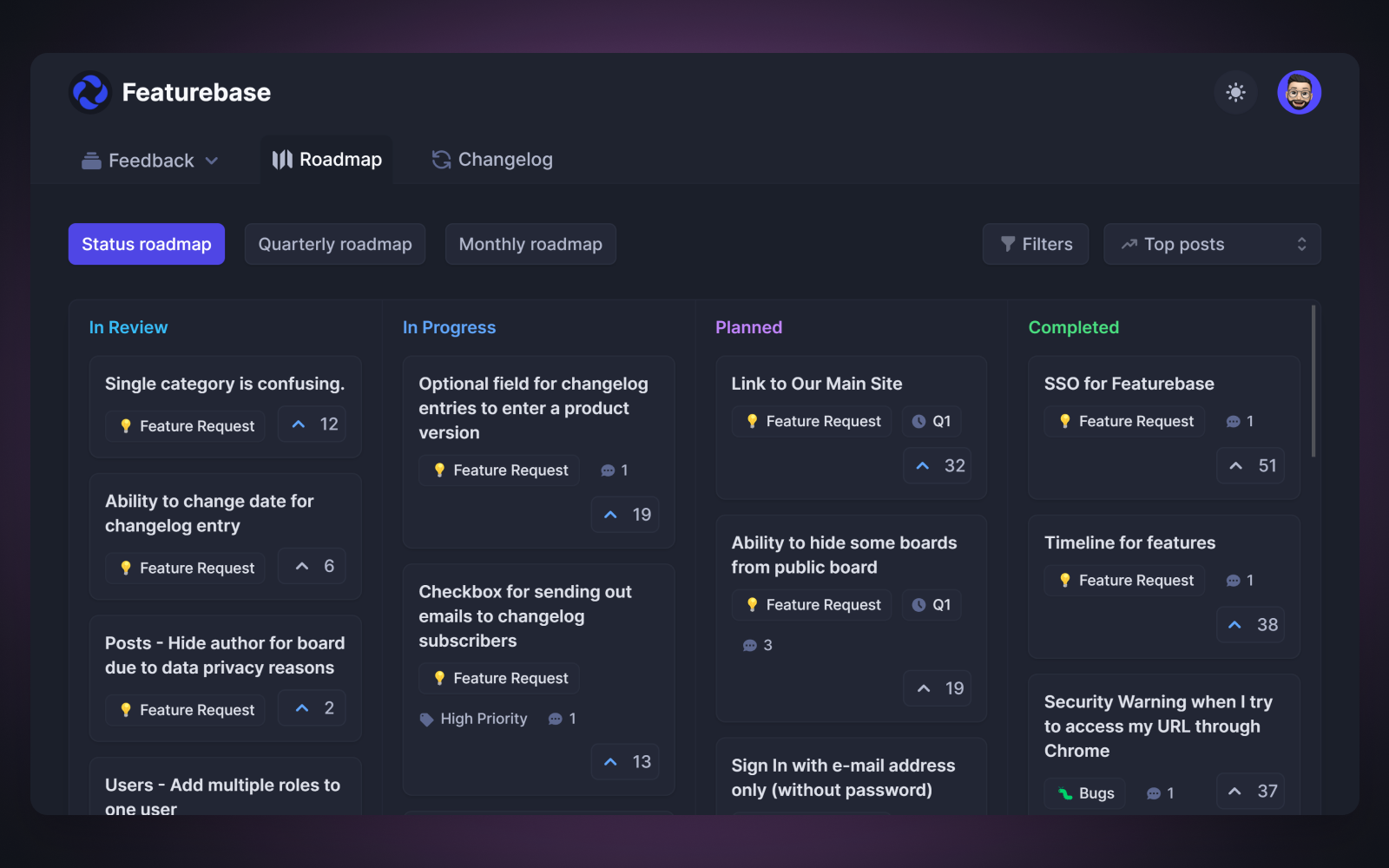Open the Changelog tab
The image size is (1389, 868).
click(492, 160)
